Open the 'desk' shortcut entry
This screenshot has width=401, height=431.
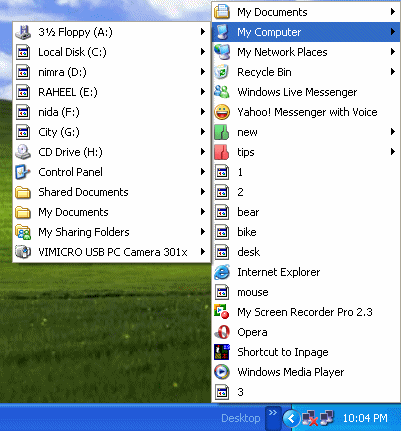coord(306,252)
